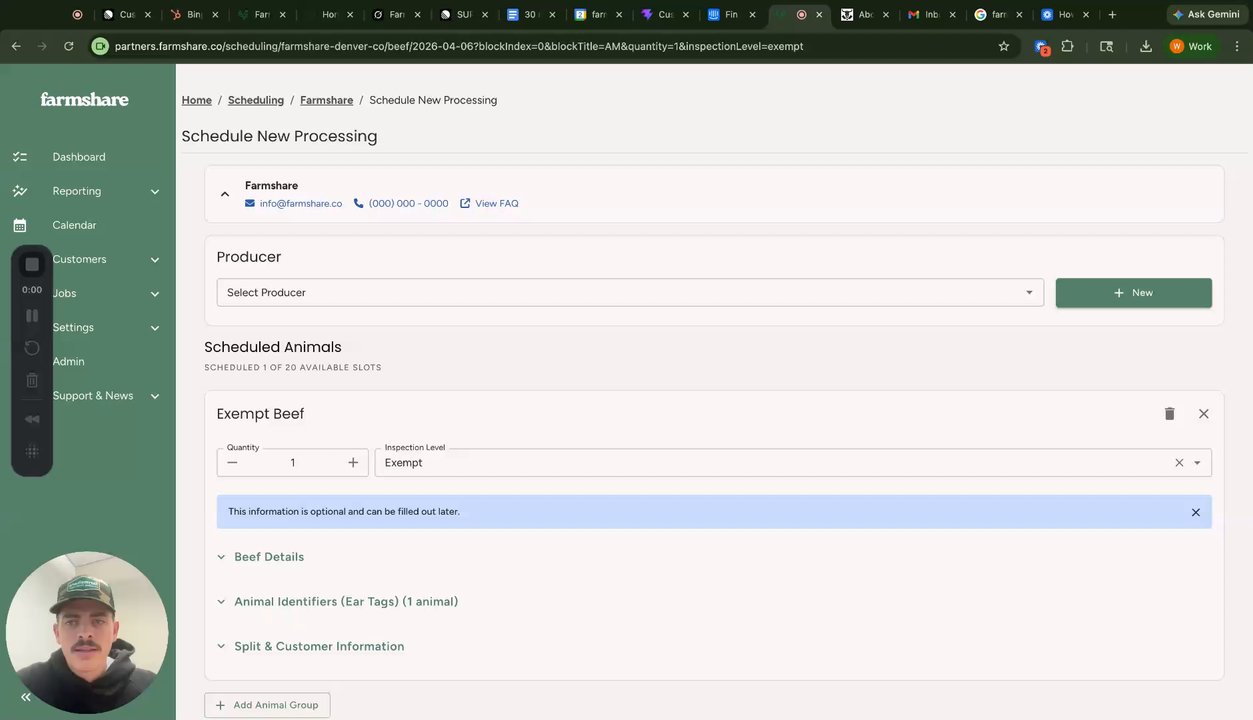Open a new browser tab

[1112, 15]
